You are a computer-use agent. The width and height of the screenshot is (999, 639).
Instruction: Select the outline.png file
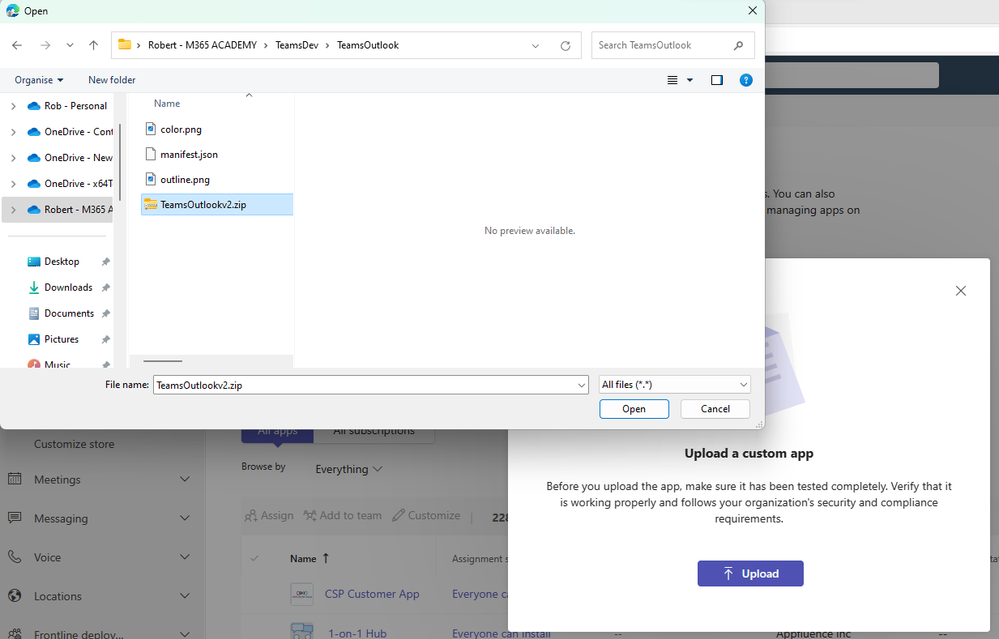[185, 180]
